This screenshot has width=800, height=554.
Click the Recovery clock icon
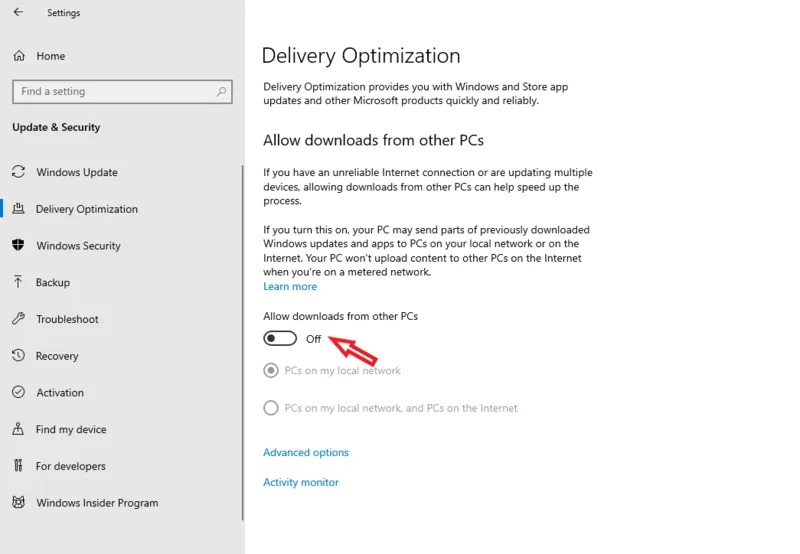tap(18, 356)
